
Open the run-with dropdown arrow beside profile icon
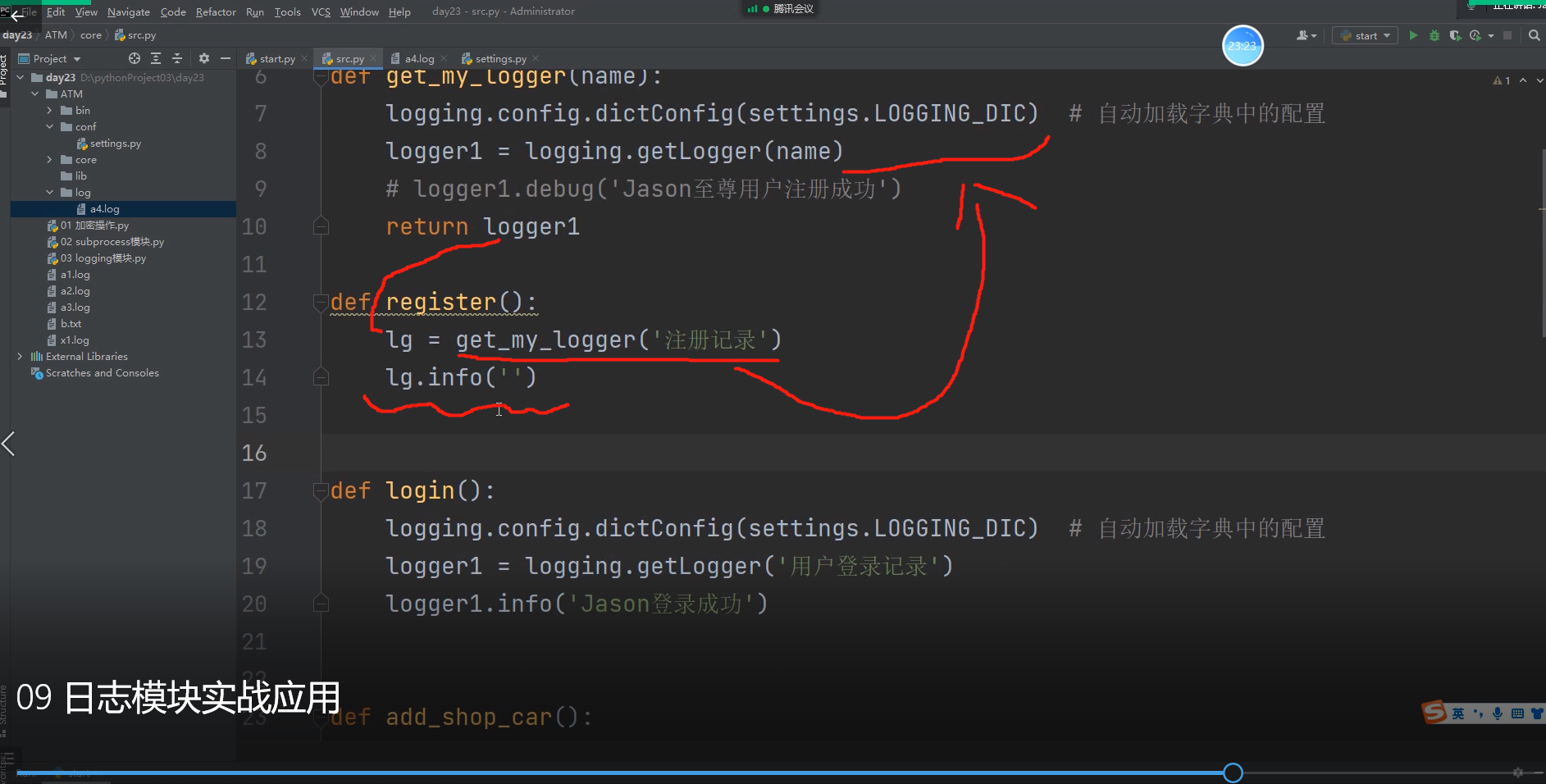point(1491,35)
